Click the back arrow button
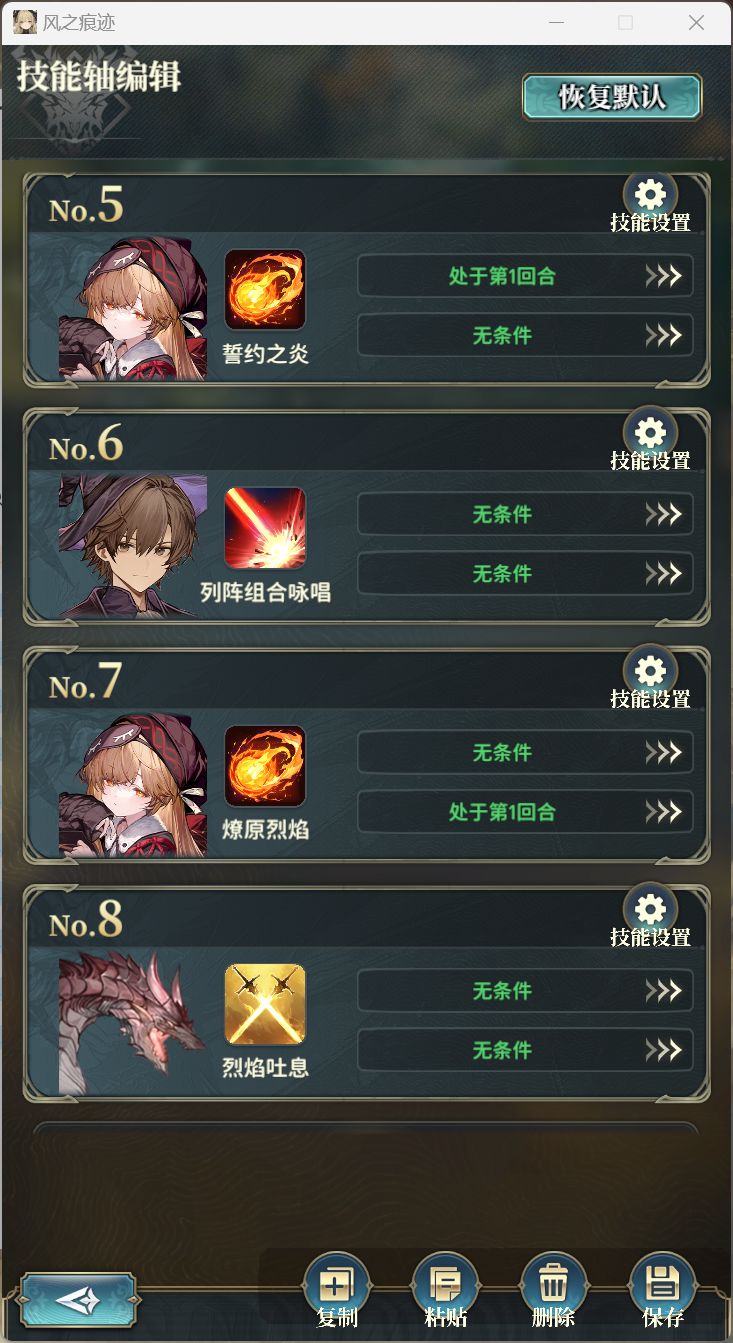733x1343 pixels. [78, 1300]
